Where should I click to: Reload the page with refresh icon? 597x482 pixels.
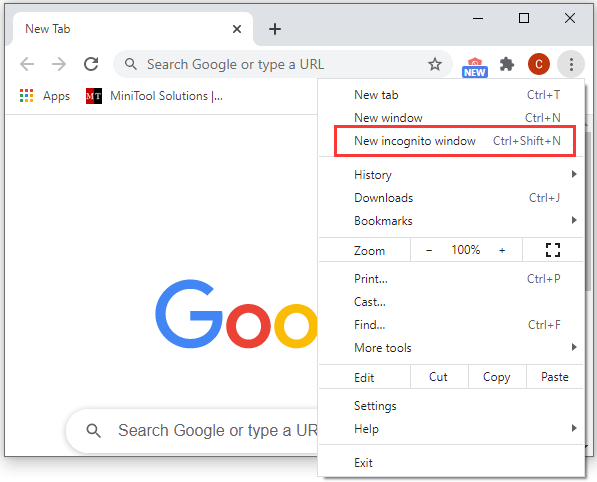click(x=91, y=64)
